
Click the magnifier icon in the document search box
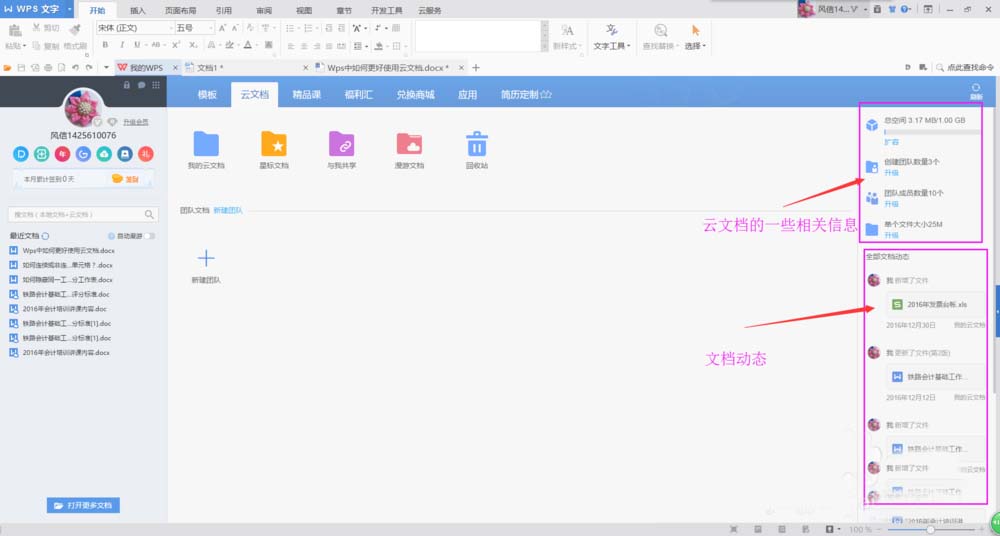click(150, 215)
